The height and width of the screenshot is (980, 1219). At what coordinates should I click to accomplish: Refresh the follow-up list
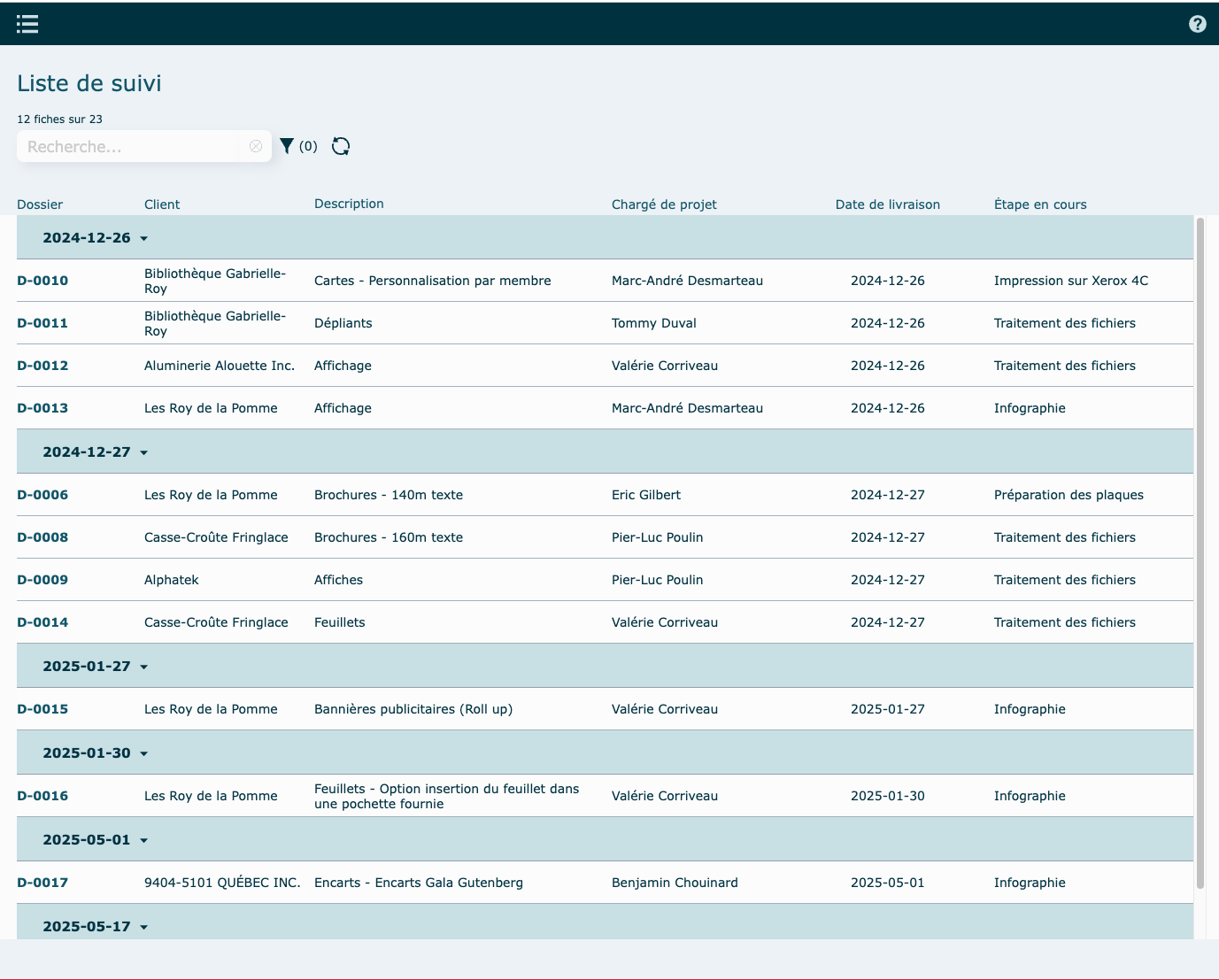(341, 146)
